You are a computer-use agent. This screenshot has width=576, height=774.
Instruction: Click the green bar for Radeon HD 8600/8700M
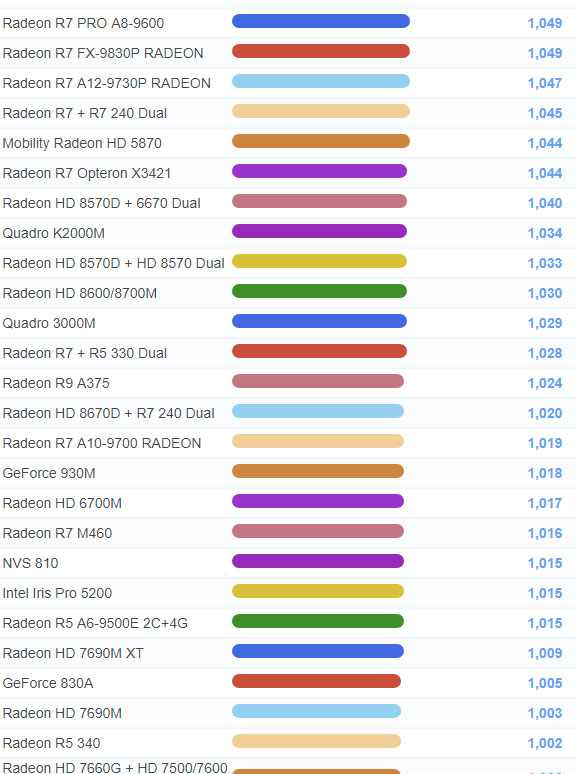point(319,291)
